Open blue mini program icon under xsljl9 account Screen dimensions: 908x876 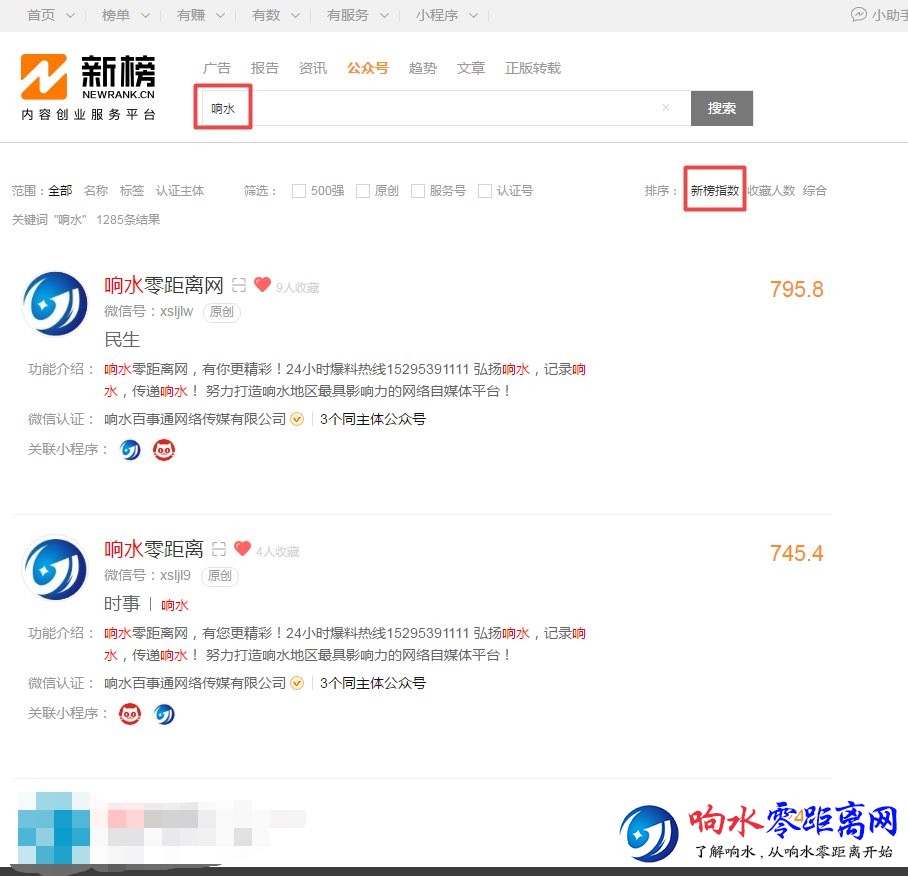(x=164, y=714)
